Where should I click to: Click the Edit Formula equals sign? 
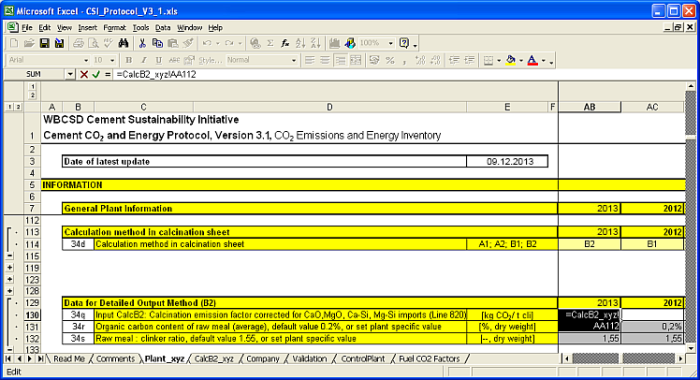click(107, 75)
